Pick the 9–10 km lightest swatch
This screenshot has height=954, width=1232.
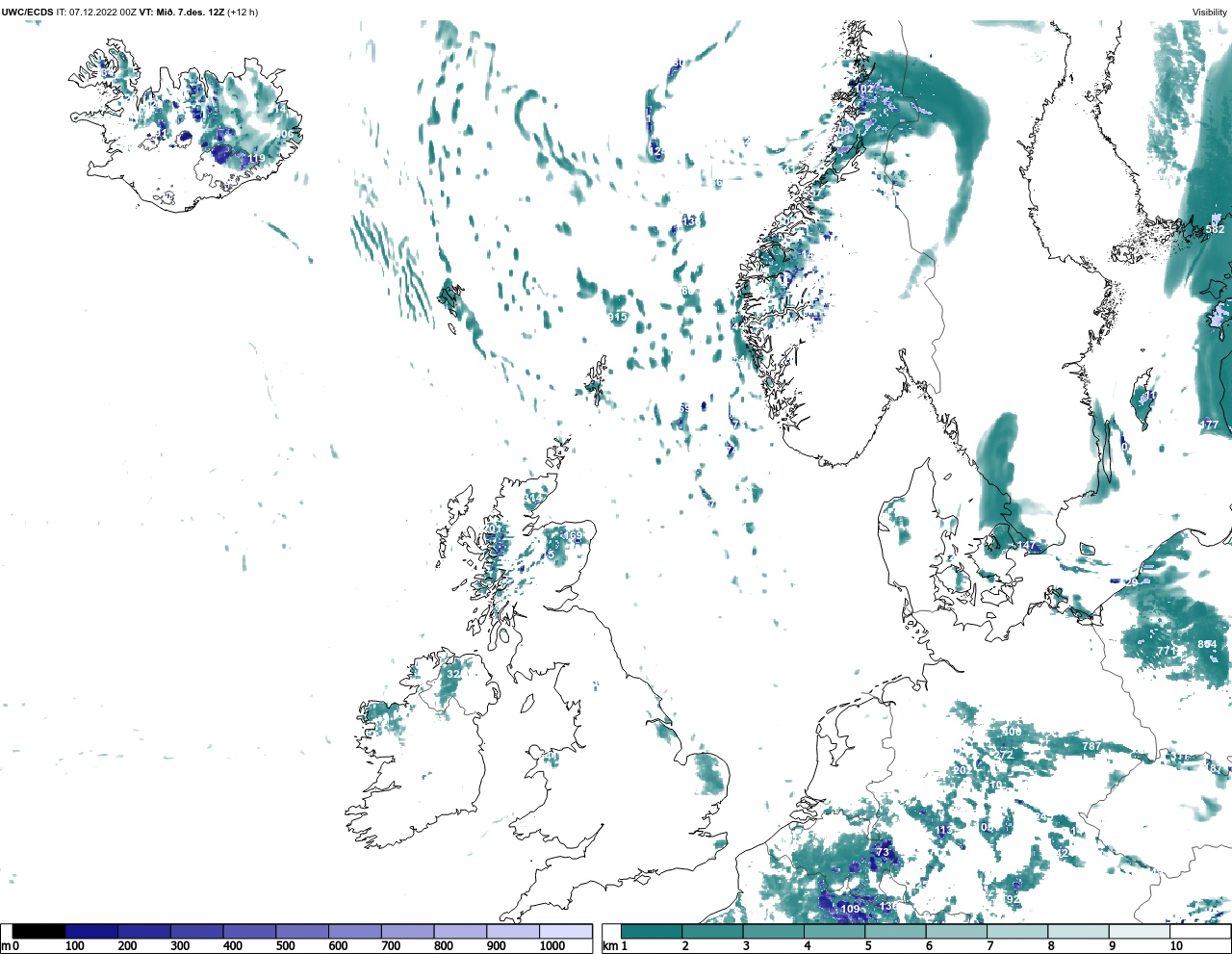1139,932
